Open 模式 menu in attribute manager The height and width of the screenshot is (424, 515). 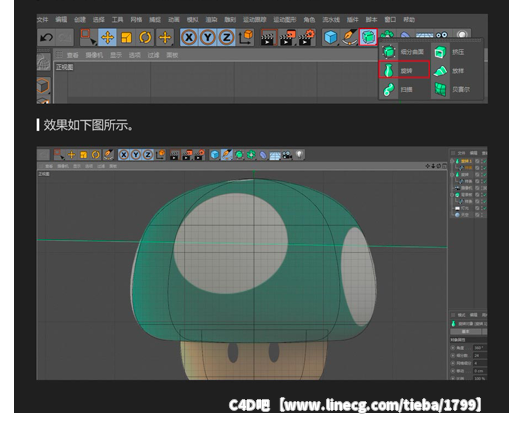tap(461, 315)
